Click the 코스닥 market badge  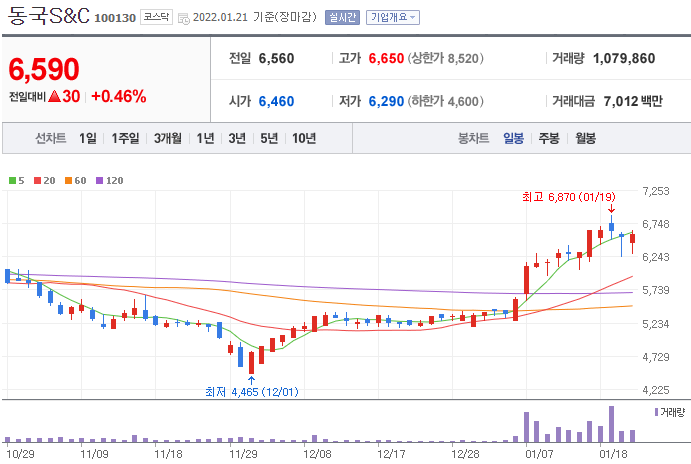pyautogui.click(x=156, y=17)
